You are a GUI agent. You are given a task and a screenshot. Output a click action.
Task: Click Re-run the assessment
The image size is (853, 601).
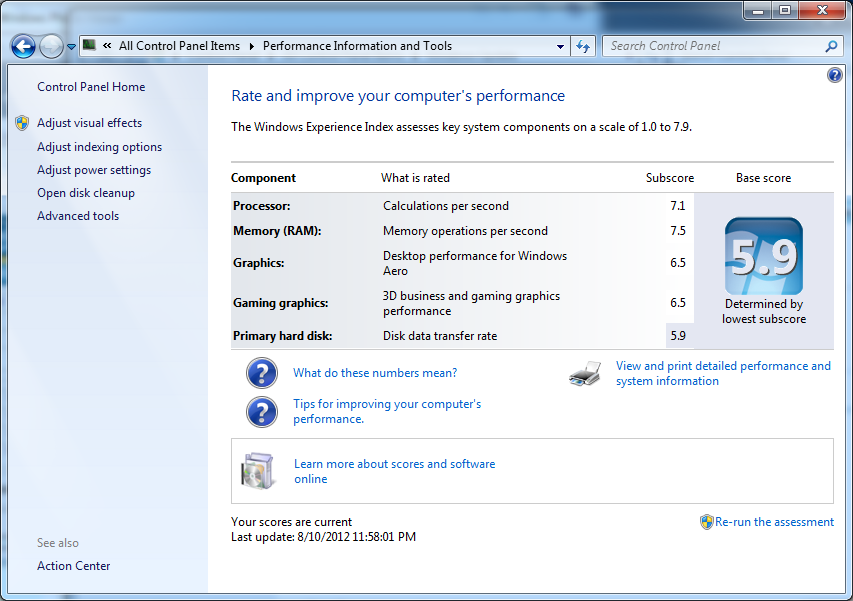click(x=774, y=522)
